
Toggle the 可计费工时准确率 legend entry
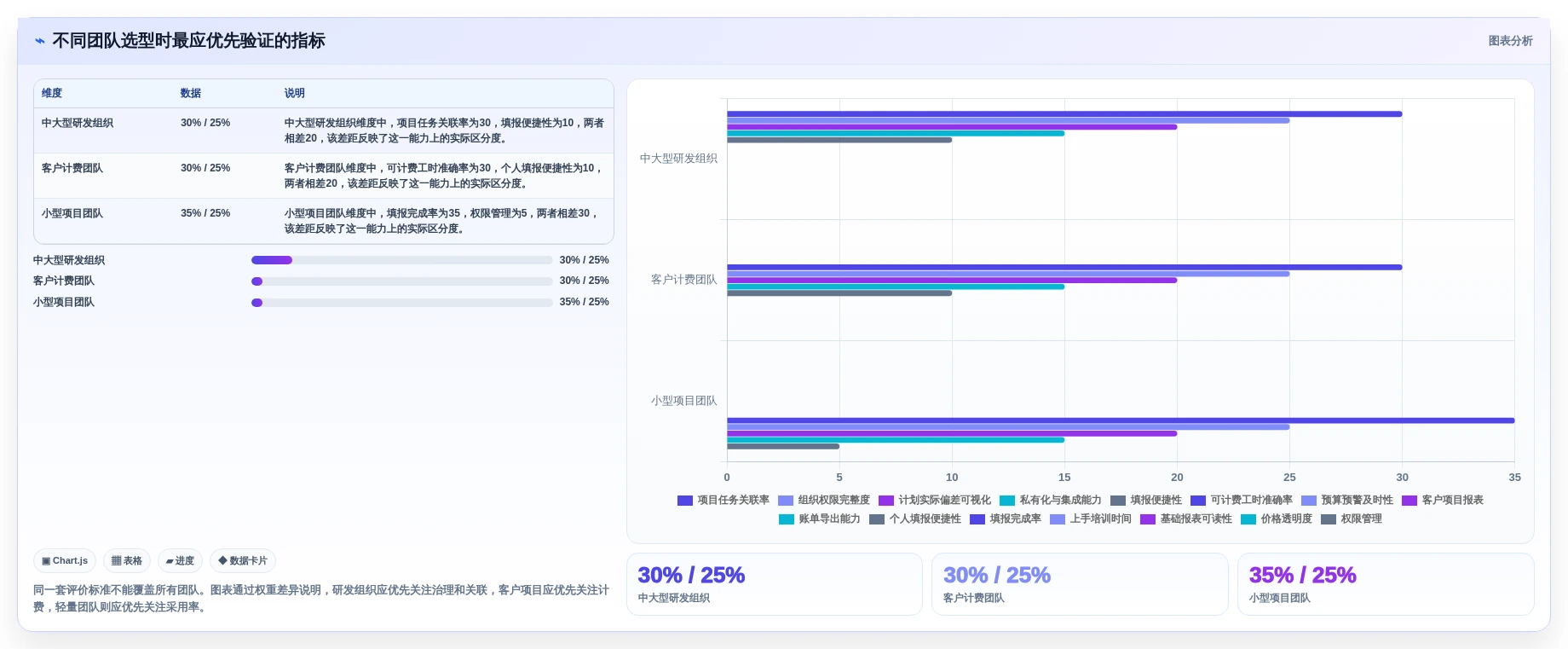tap(1242, 501)
